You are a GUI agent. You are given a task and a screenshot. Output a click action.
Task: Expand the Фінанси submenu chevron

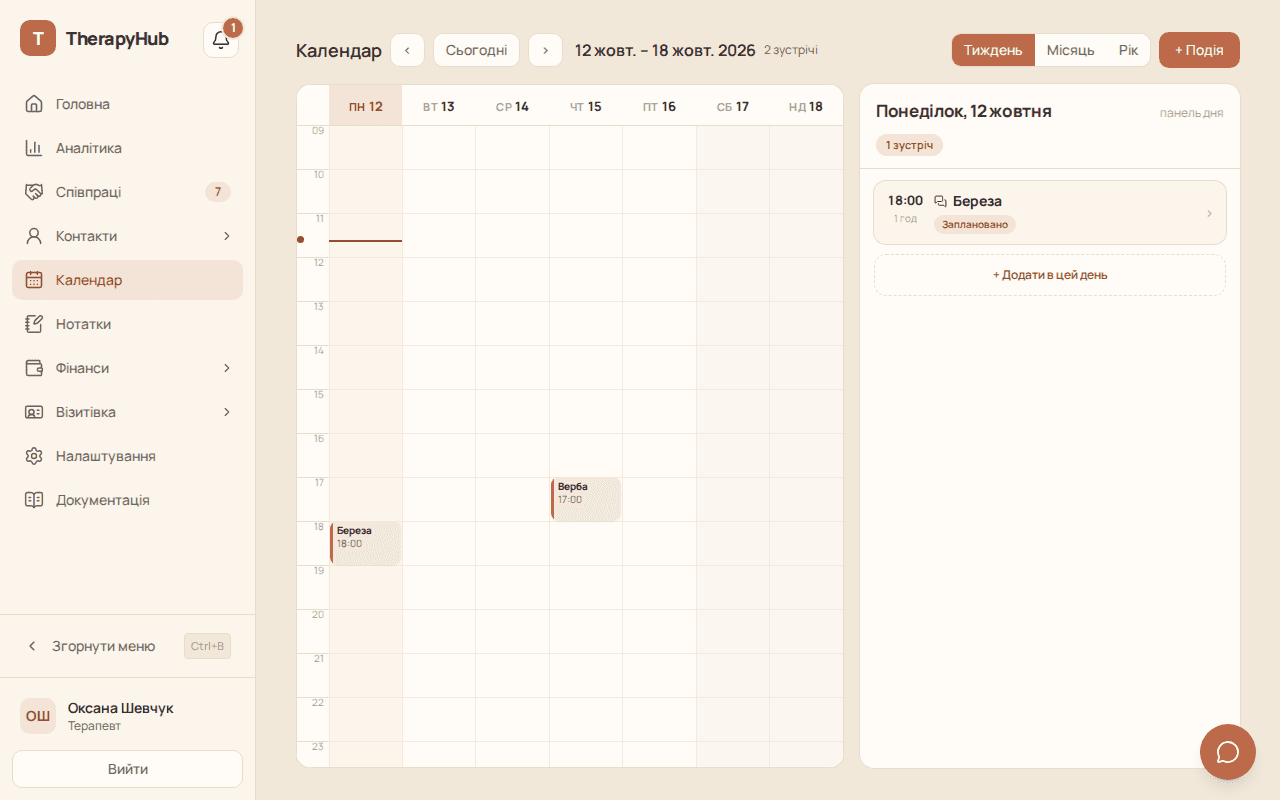(x=227, y=368)
